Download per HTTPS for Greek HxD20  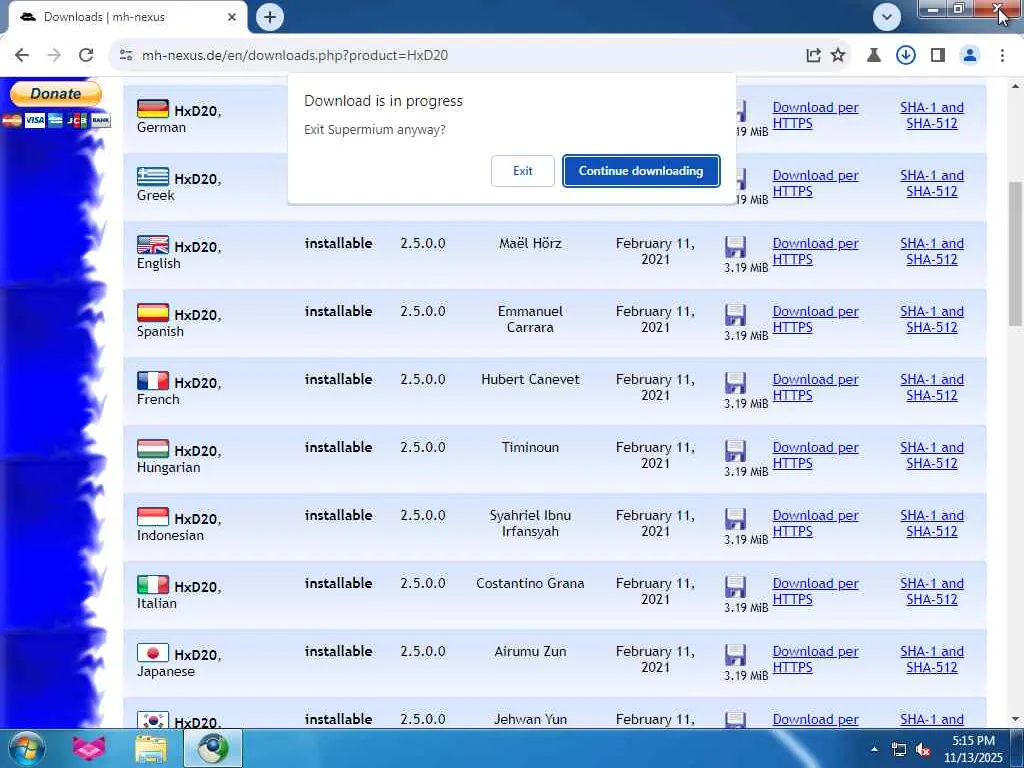pyautogui.click(x=815, y=184)
